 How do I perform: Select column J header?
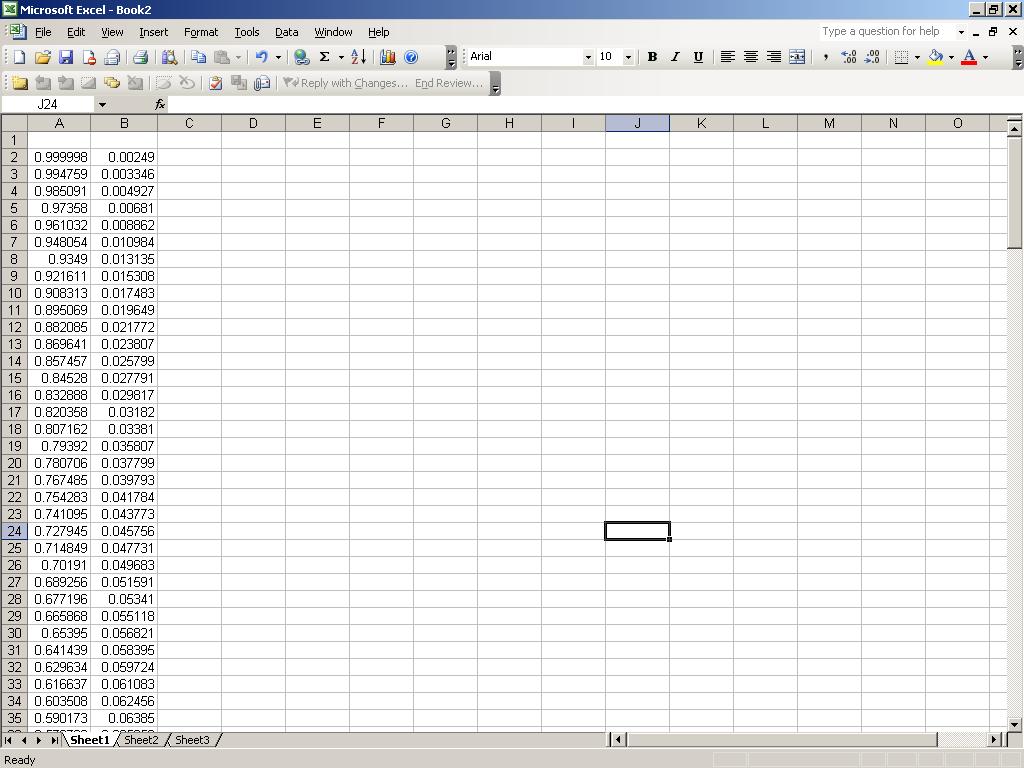637,123
